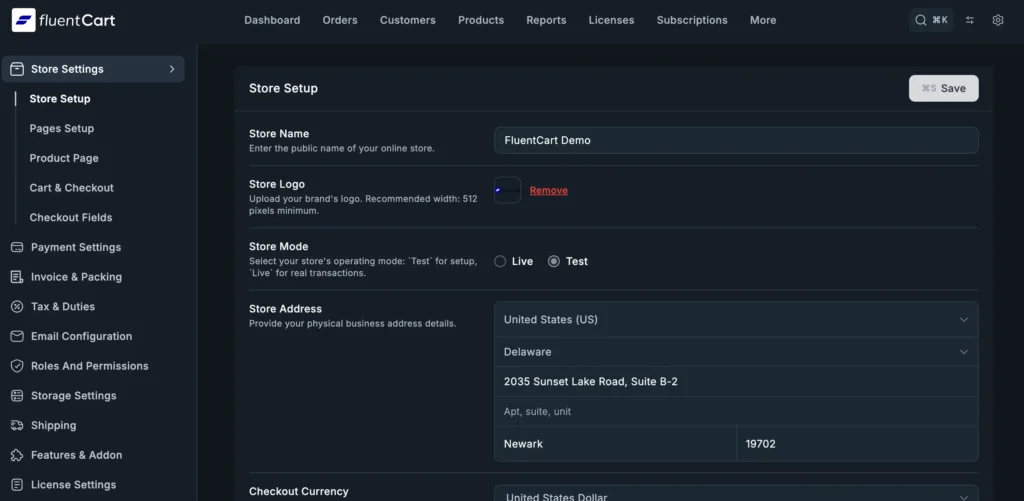Open Pages Setup in the sidebar
Viewport: 1024px width, 501px height.
point(61,128)
